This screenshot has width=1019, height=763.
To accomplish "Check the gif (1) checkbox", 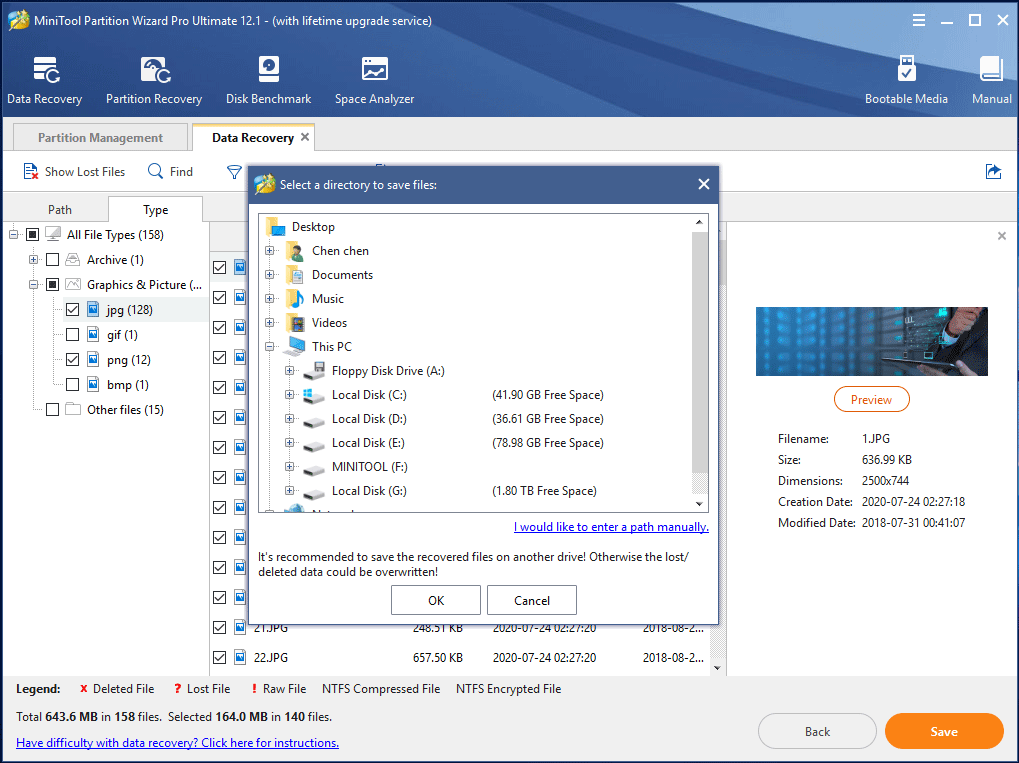I will point(72,335).
